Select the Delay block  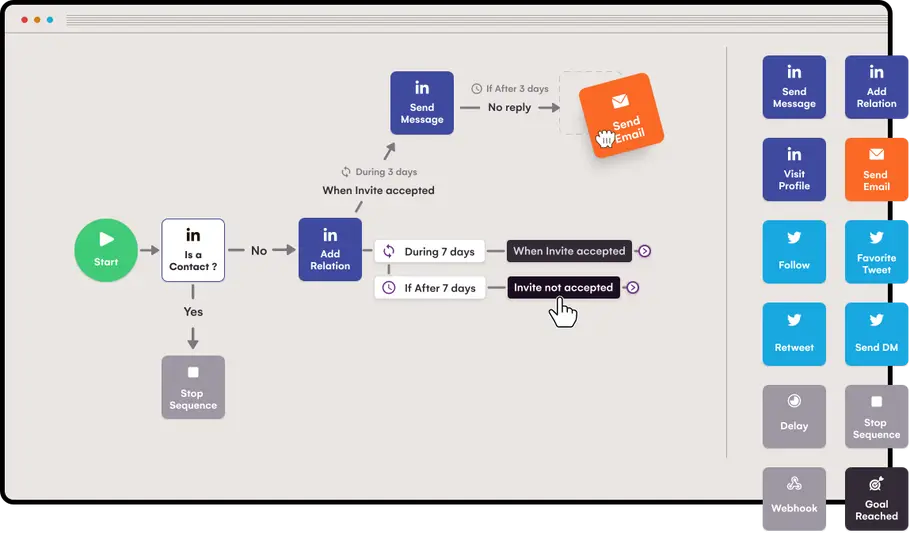tap(794, 417)
